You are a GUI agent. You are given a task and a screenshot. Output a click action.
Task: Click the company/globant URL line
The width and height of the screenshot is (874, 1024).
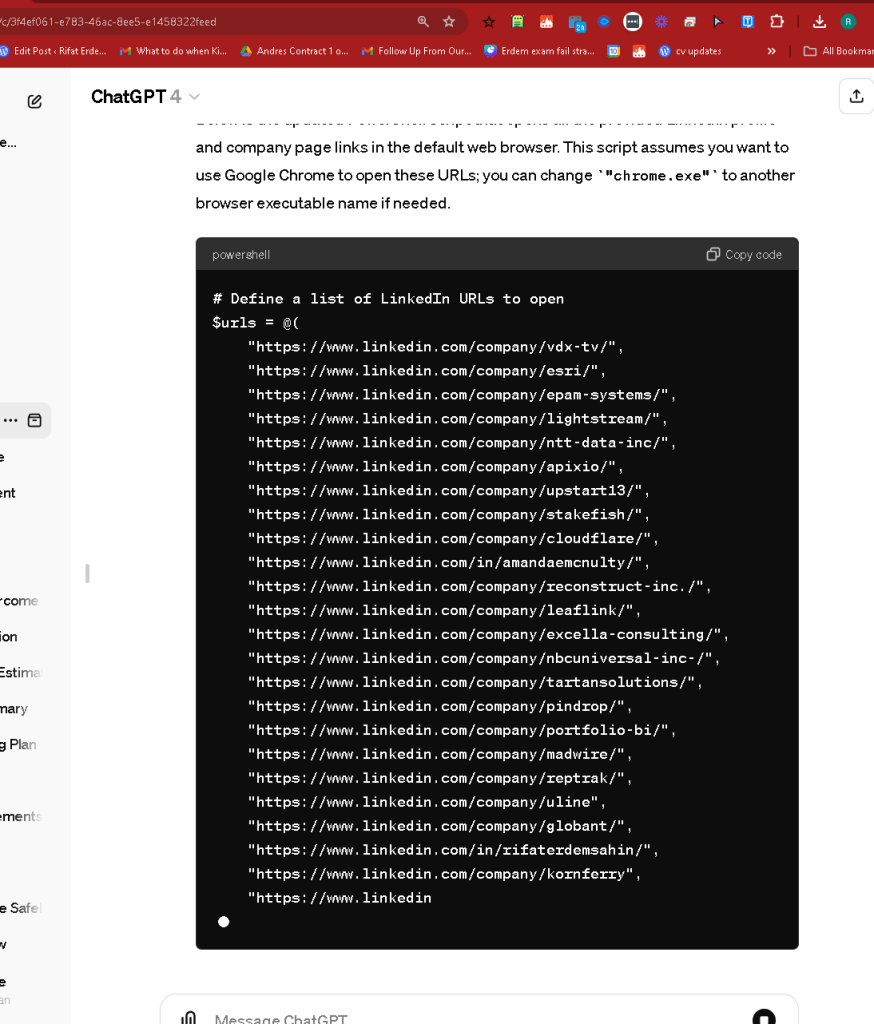coord(440,825)
